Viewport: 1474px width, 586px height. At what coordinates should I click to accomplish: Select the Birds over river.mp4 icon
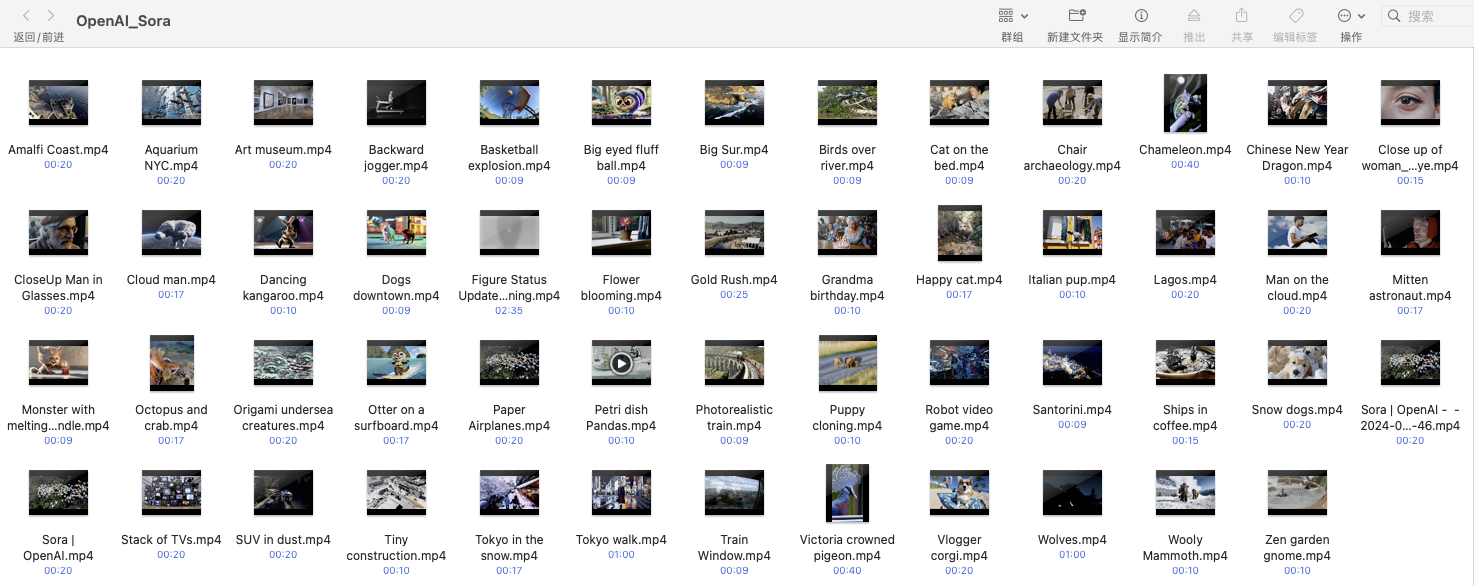847,103
